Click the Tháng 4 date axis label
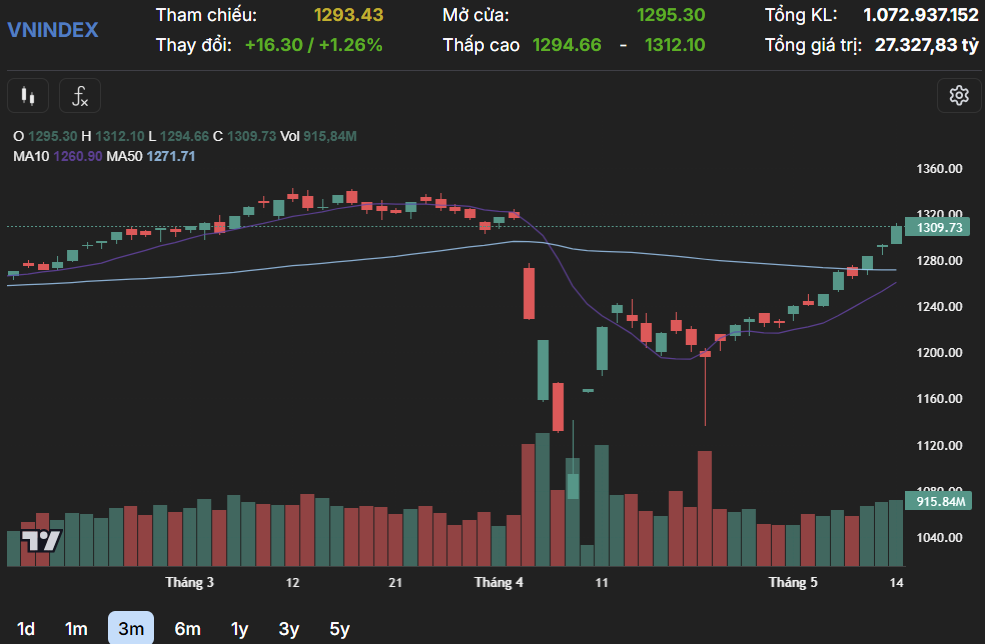The height and width of the screenshot is (644, 985). click(x=499, y=582)
